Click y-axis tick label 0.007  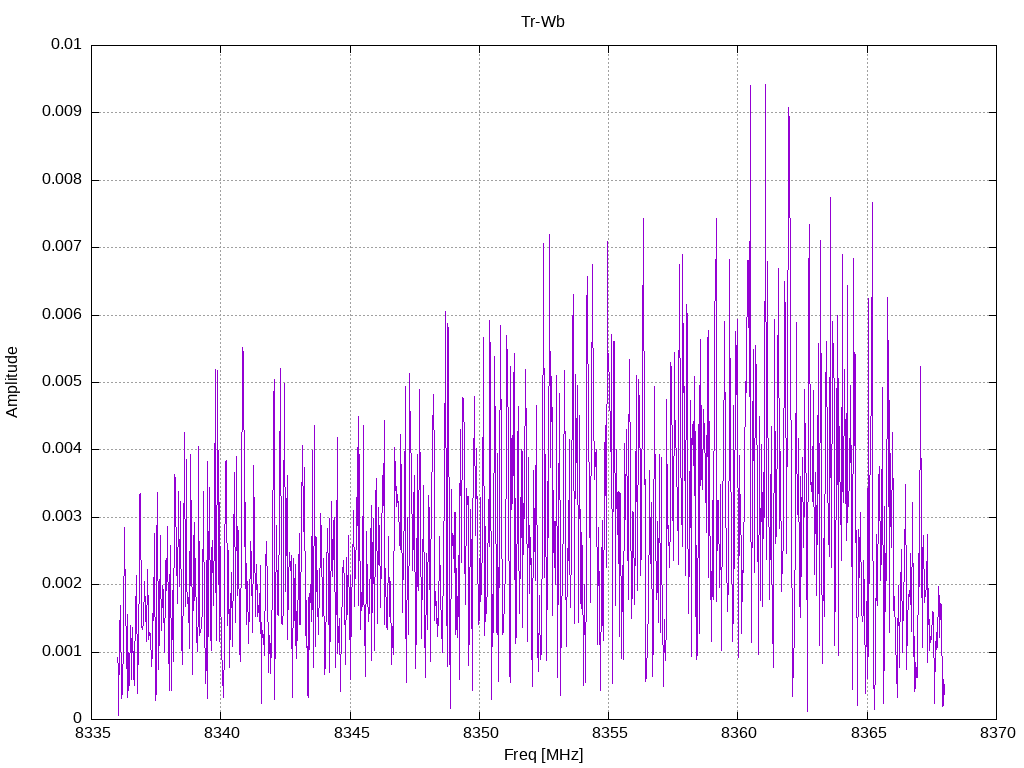(62, 247)
